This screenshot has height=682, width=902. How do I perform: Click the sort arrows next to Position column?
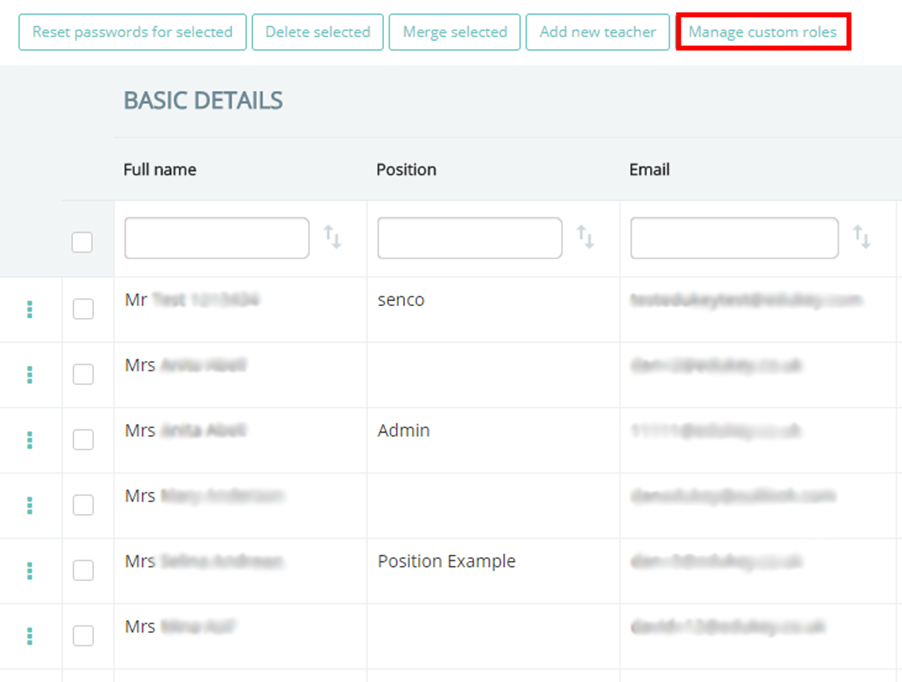(585, 237)
